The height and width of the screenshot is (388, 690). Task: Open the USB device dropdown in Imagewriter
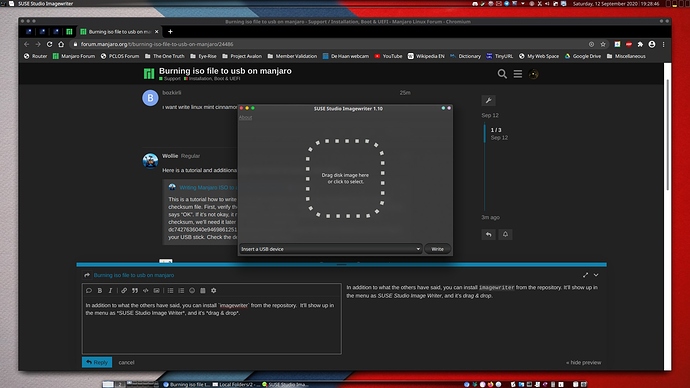point(330,249)
